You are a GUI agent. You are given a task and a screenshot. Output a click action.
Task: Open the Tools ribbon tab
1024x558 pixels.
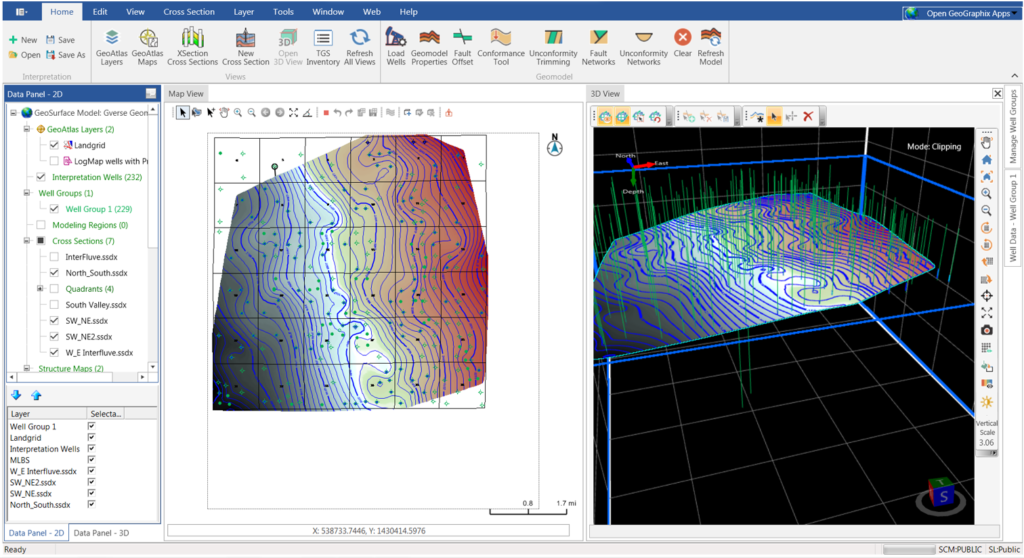[283, 12]
